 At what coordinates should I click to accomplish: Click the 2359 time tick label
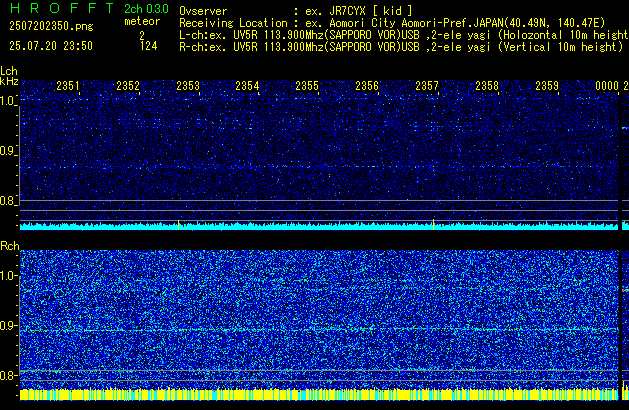[x=547, y=86]
